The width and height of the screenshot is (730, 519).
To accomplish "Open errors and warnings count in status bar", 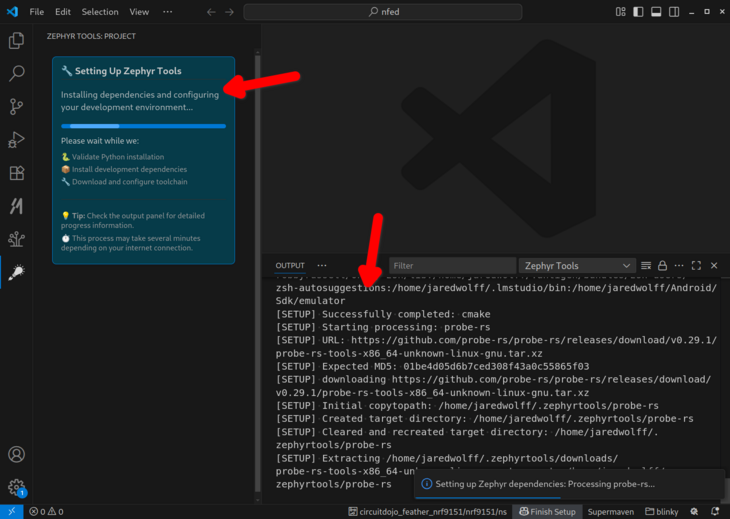I will tap(46, 512).
